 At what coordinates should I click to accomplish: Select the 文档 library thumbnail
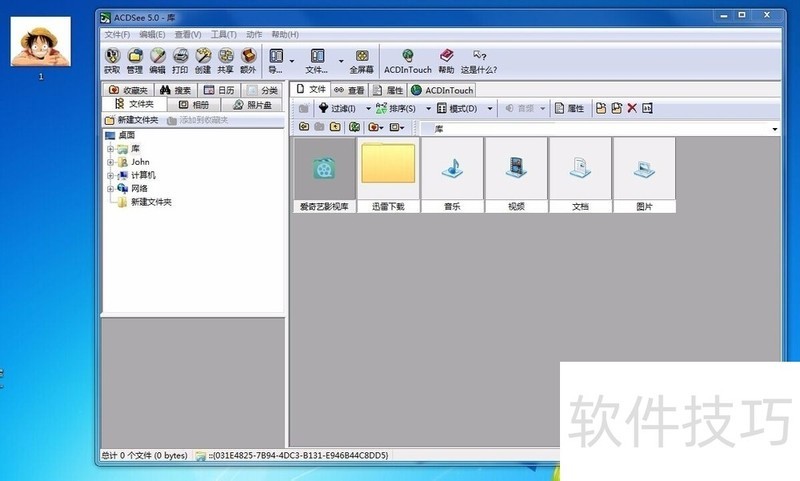(580, 175)
